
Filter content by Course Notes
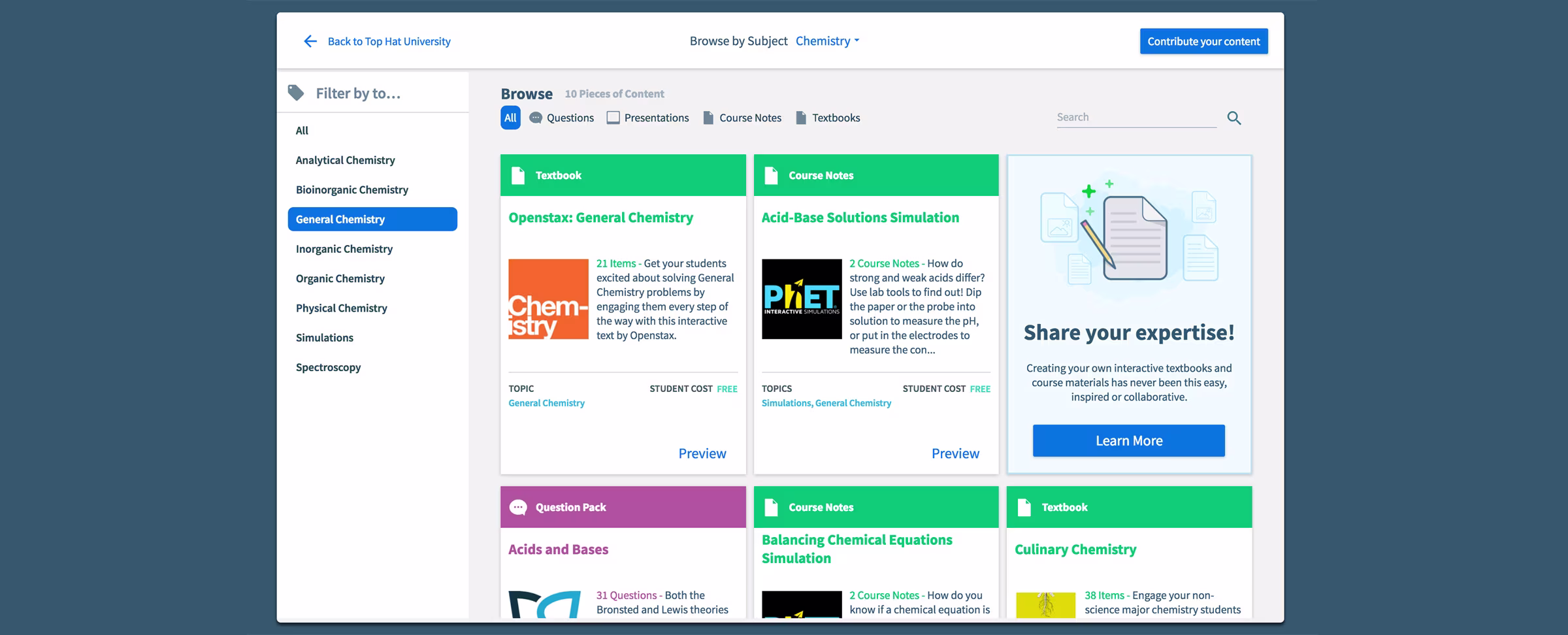[x=742, y=118]
